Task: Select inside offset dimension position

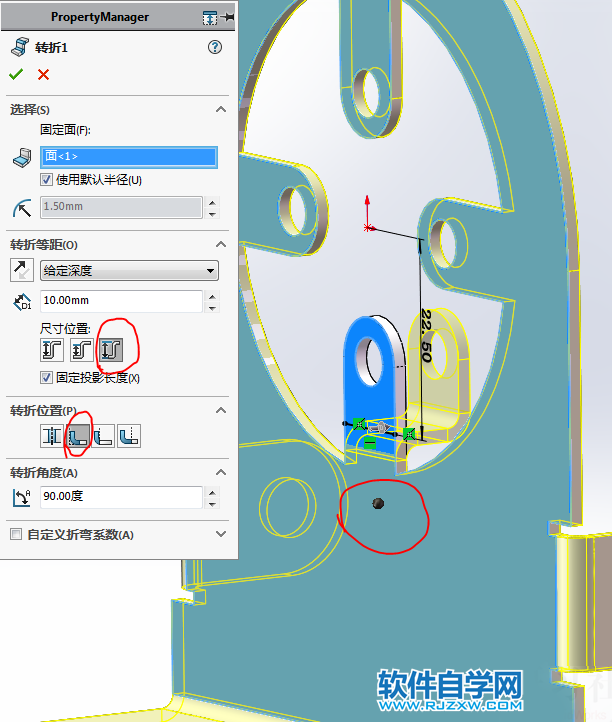Action: [x=82, y=349]
